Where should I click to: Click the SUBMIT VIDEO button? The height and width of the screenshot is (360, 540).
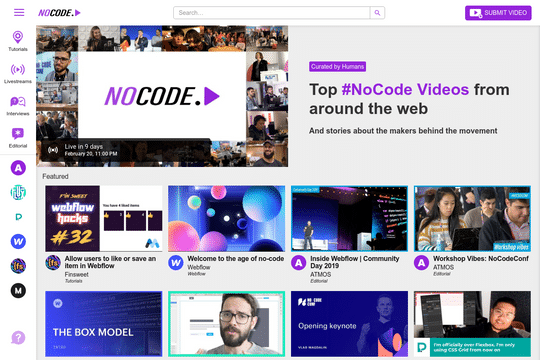[x=498, y=13]
